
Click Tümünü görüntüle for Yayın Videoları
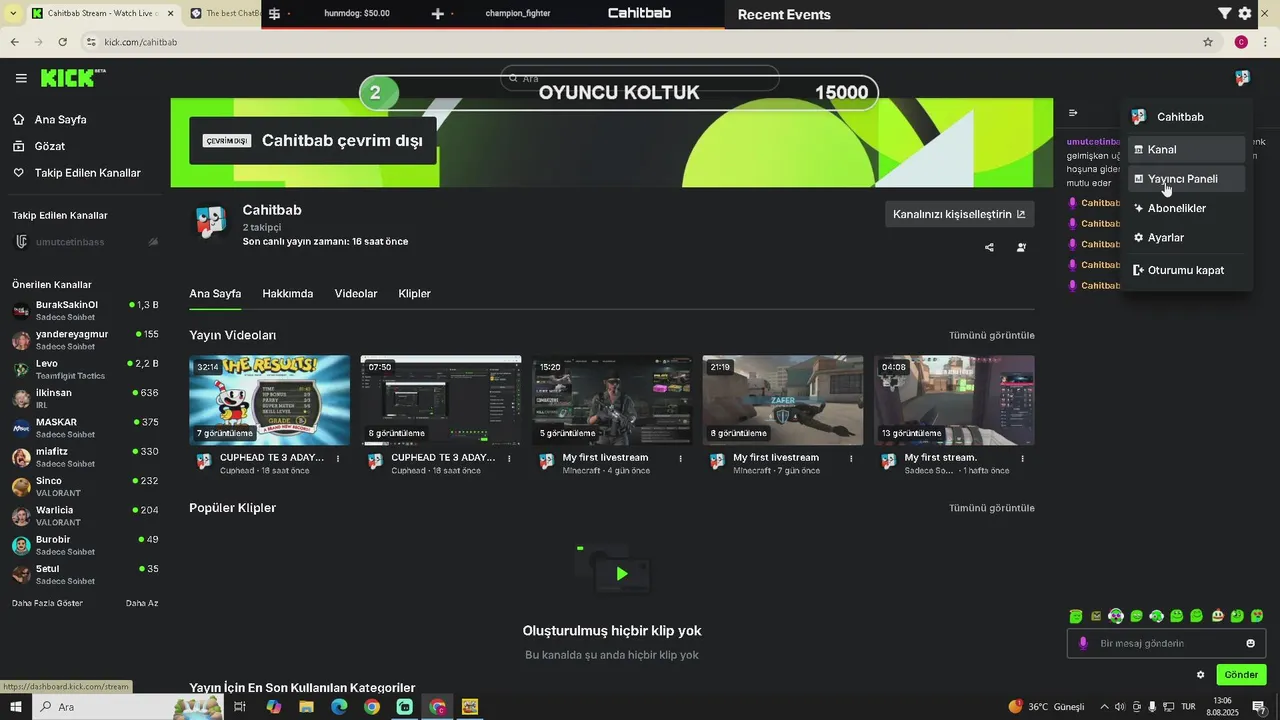pos(992,335)
